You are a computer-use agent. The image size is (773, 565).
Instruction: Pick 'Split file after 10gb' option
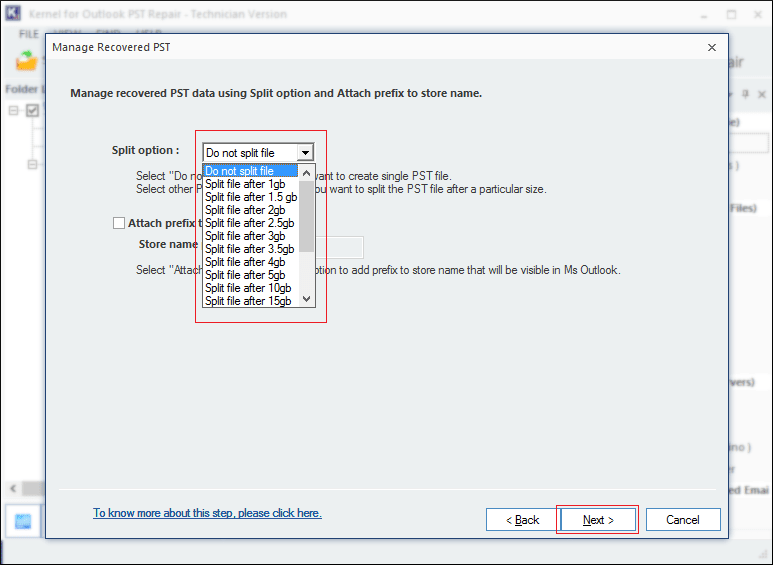point(250,288)
